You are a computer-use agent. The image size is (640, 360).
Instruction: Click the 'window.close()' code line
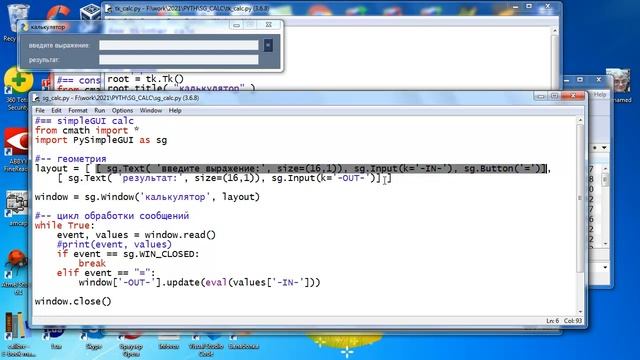point(73,301)
